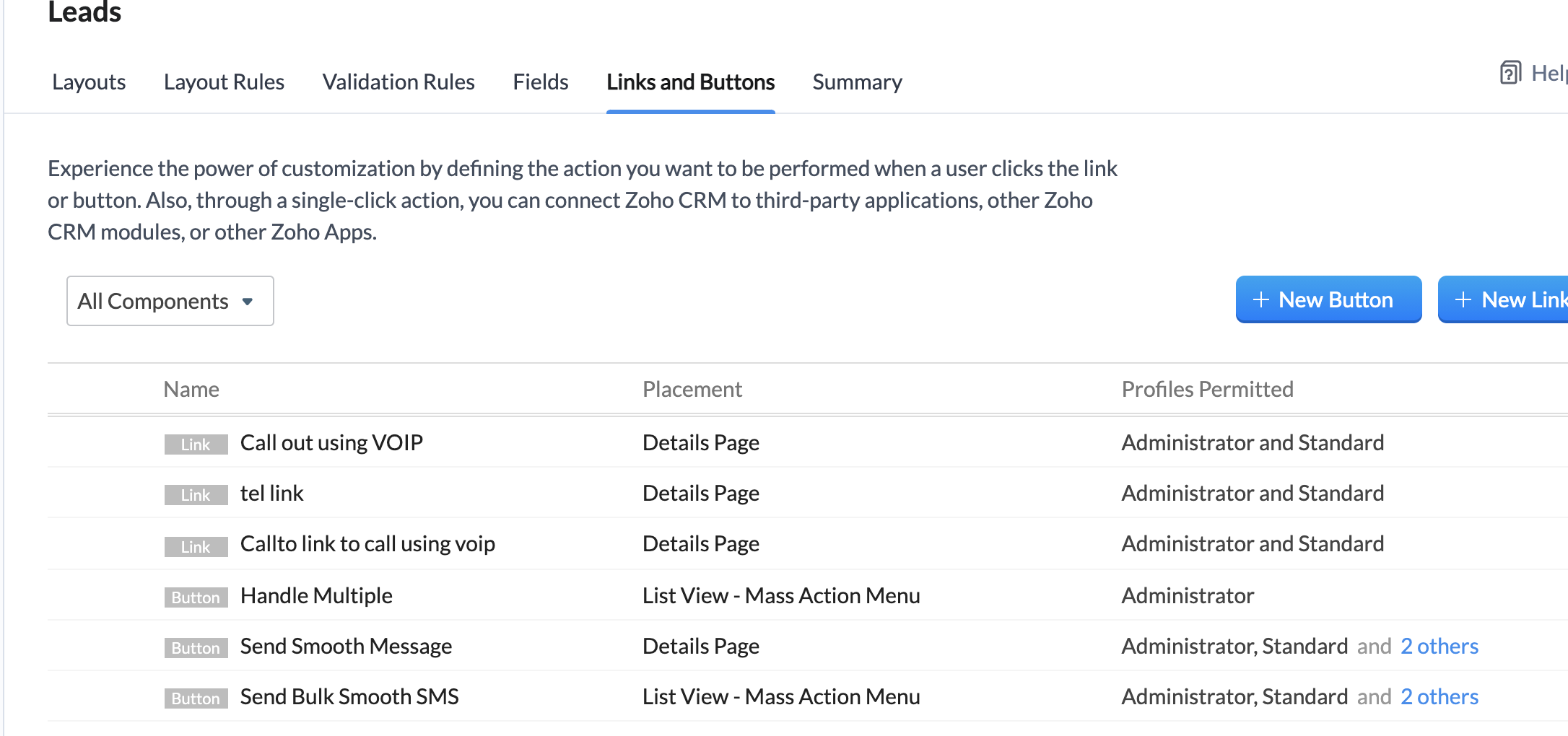Viewport: 1568px width, 736px height.
Task: Open the Send Bulk Smooth SMS entry
Action: (x=349, y=696)
